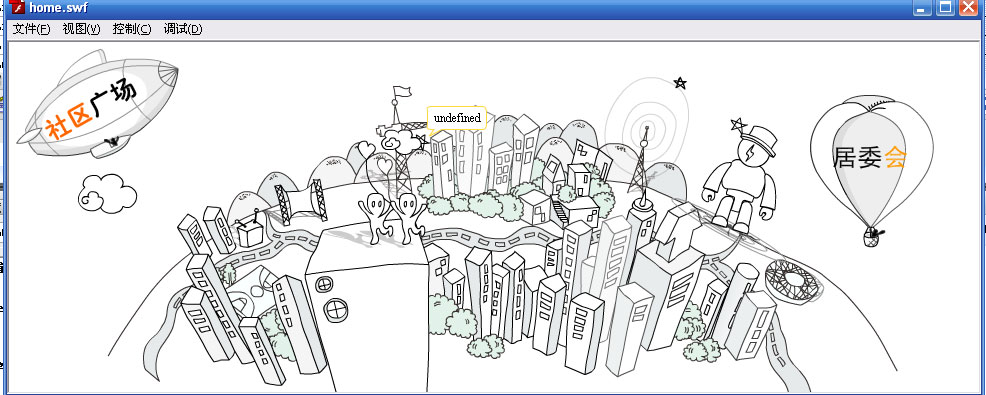This screenshot has width=986, height=395.
Task: Open the 文件(F) menu
Action: pyautogui.click(x=31, y=29)
